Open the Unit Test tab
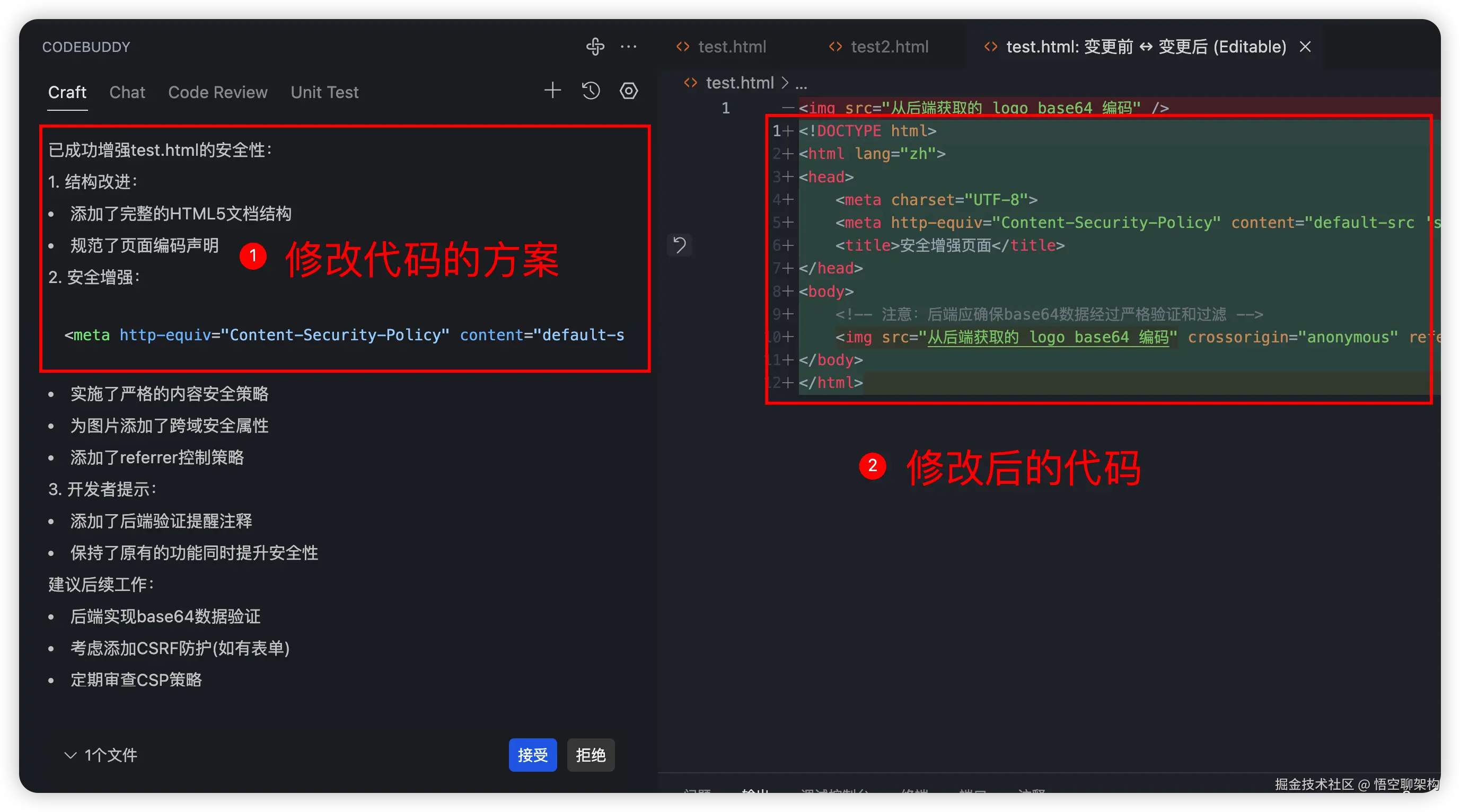 324,92
